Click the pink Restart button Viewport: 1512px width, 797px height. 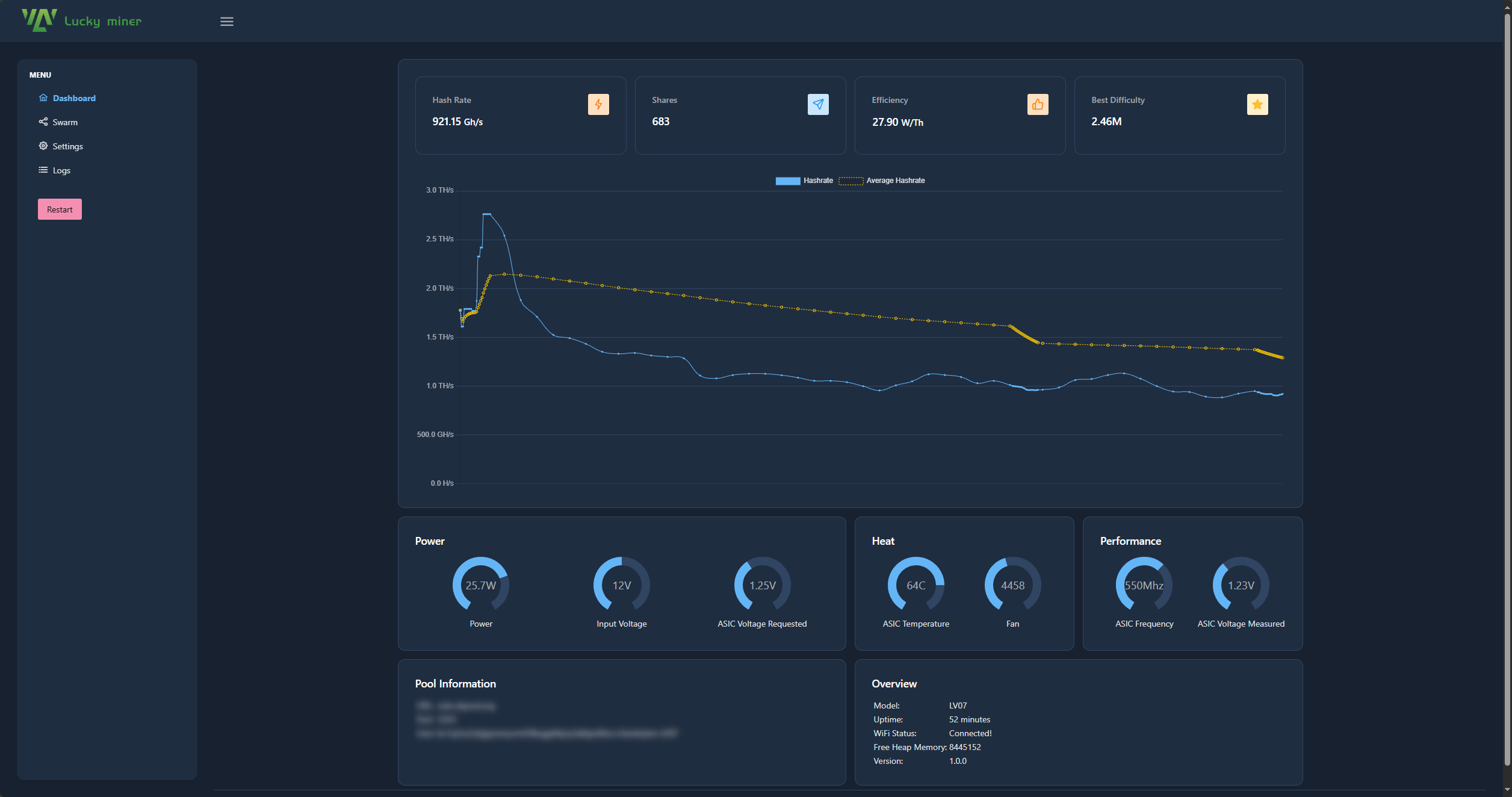[x=60, y=209]
